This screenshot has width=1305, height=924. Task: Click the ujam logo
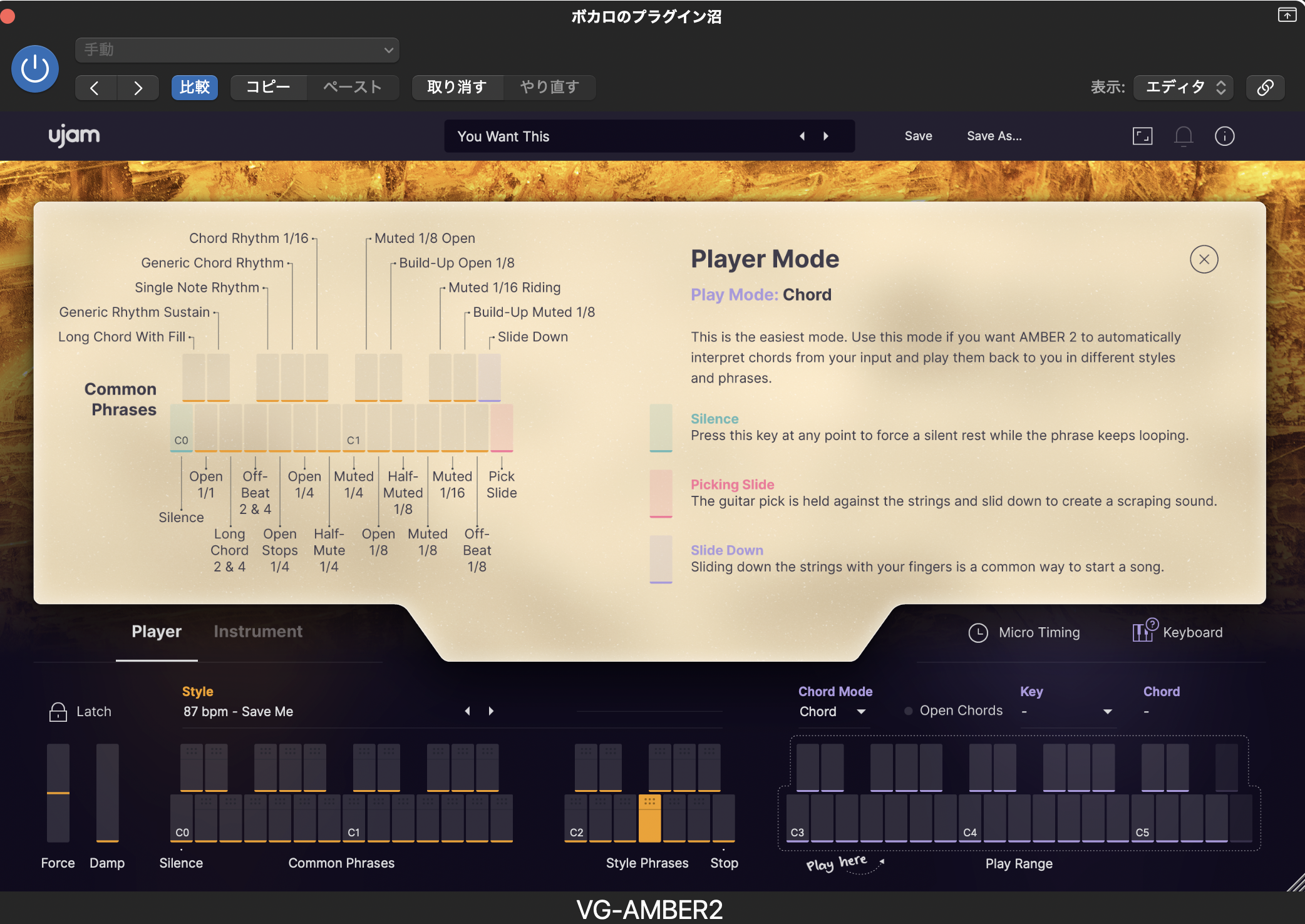pos(75,136)
